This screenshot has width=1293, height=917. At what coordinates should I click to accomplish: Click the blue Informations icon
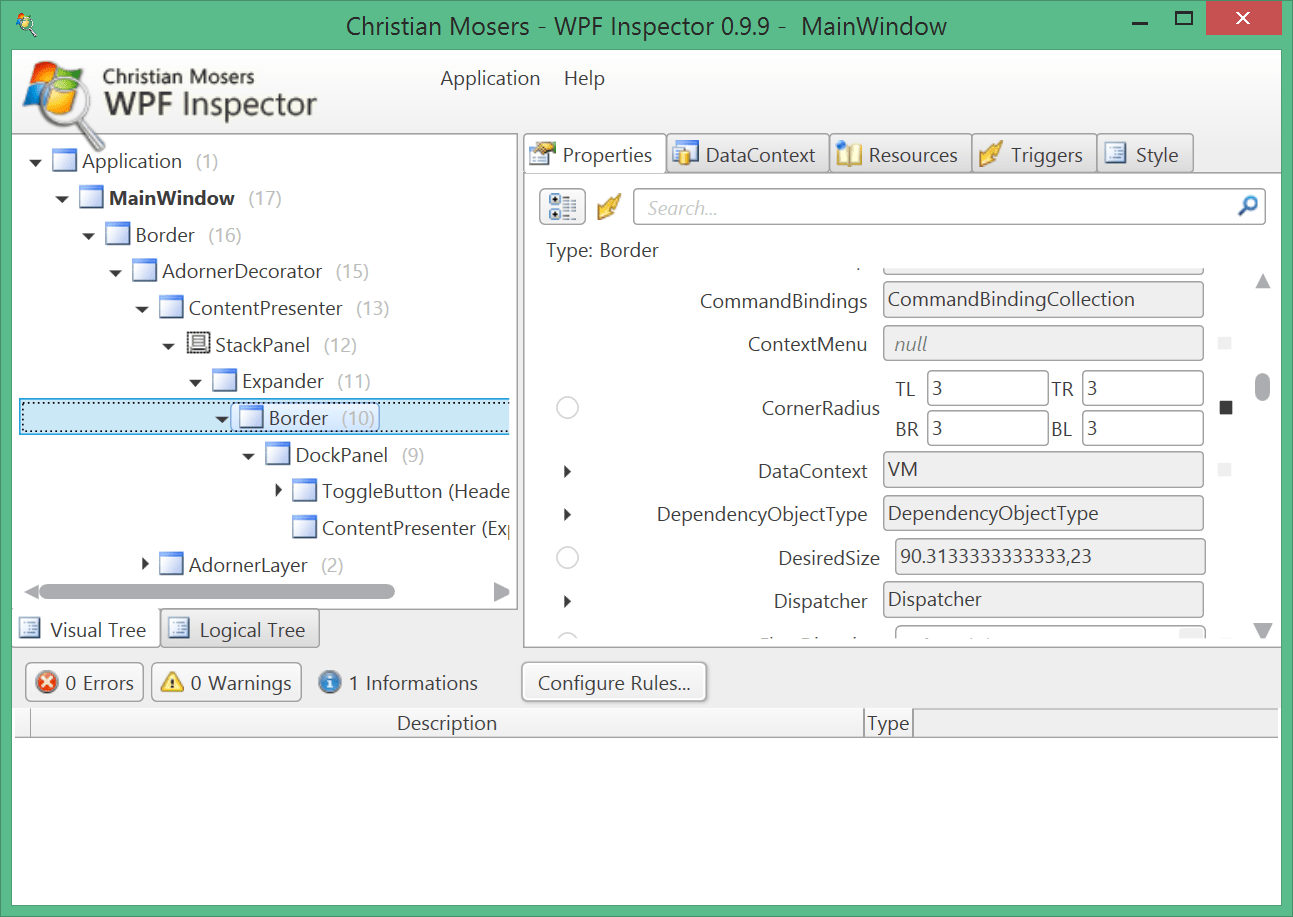[x=330, y=682]
